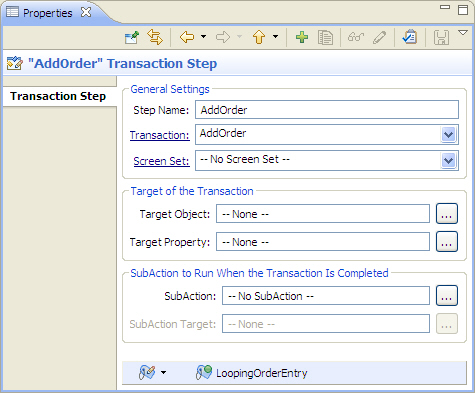Open the forward history dropdown arrow

[239, 36]
